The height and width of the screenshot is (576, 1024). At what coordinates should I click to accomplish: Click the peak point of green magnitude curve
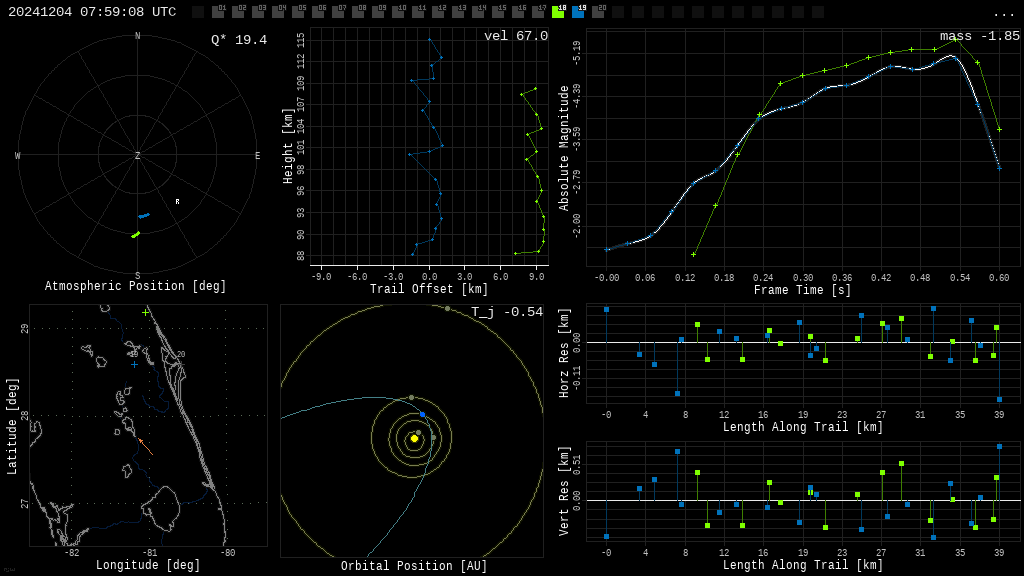click(x=955, y=39)
